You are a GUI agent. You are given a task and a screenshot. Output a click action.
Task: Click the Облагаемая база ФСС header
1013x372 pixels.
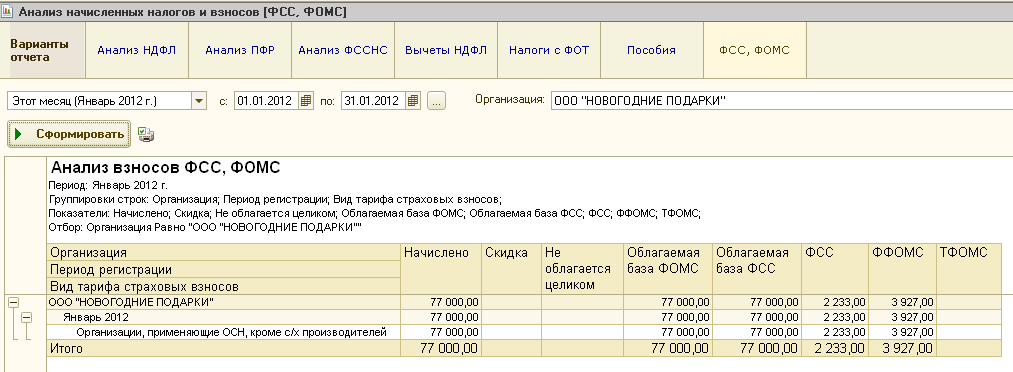click(x=757, y=269)
